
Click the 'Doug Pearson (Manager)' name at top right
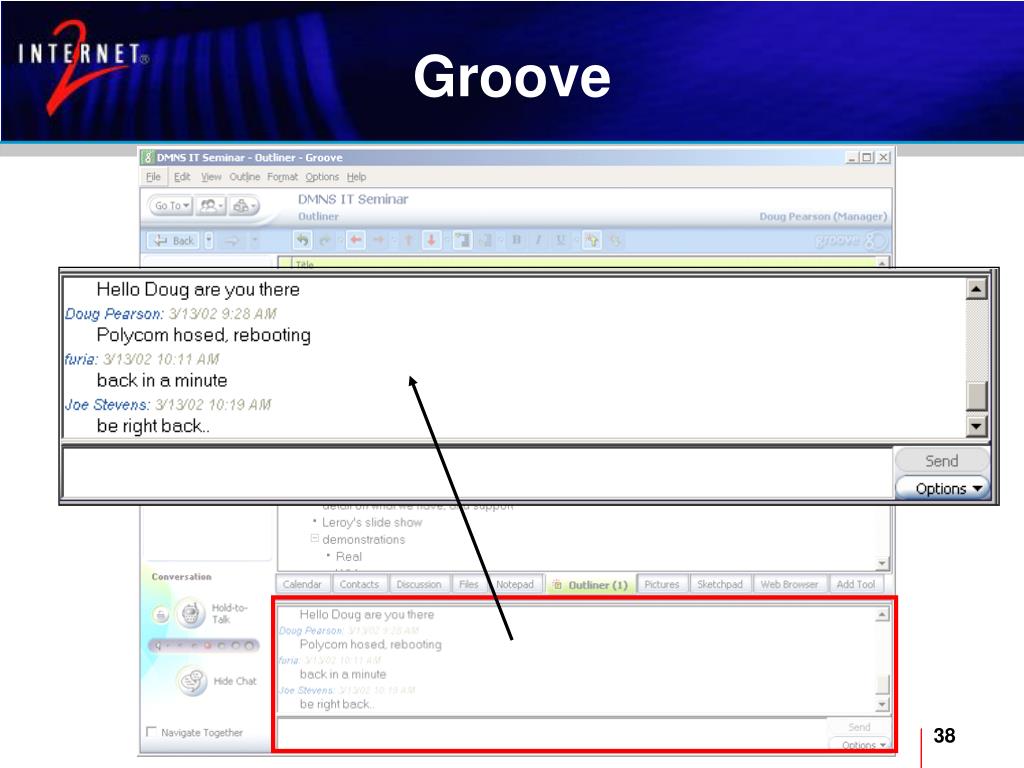point(823,216)
